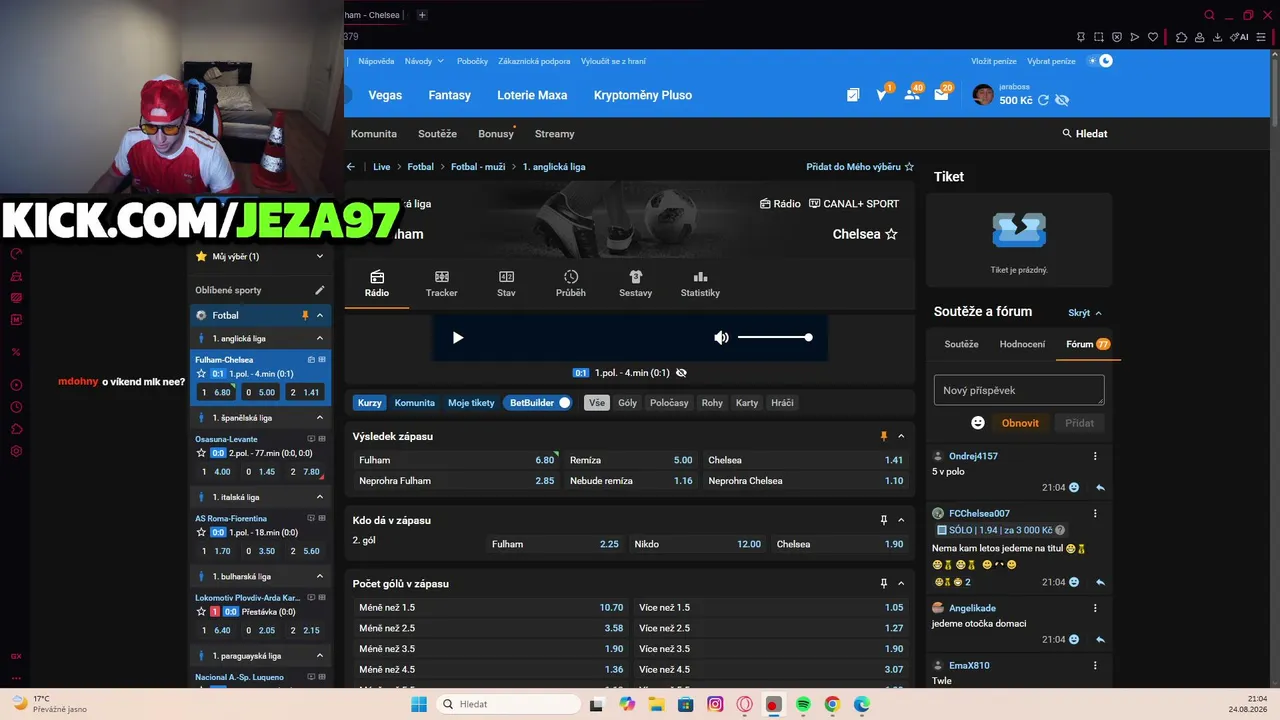
Task: Open the Hodnocení tab in forum panel
Action: click(x=1022, y=344)
